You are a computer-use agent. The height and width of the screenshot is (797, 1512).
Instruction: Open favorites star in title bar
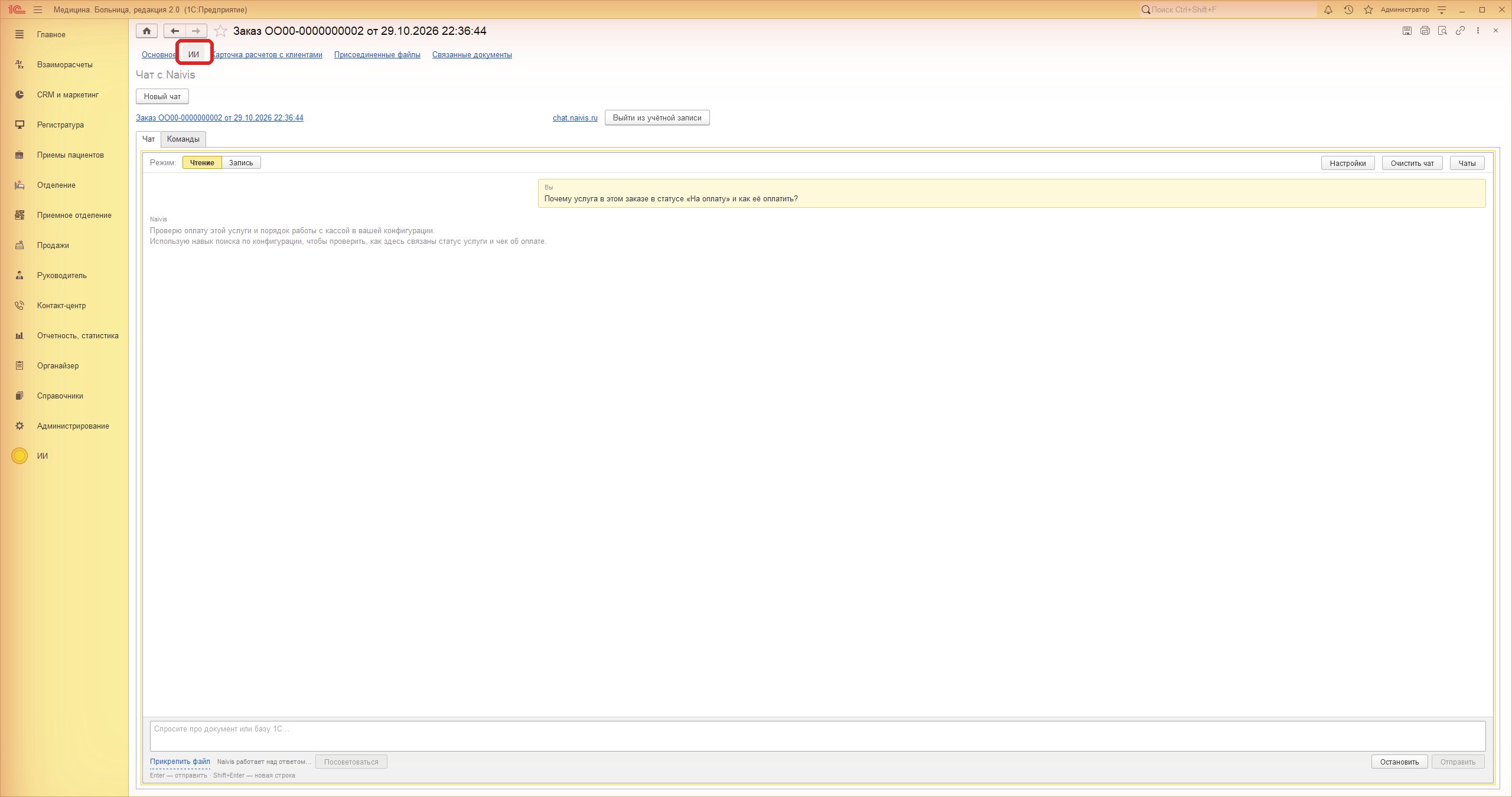click(x=1368, y=9)
